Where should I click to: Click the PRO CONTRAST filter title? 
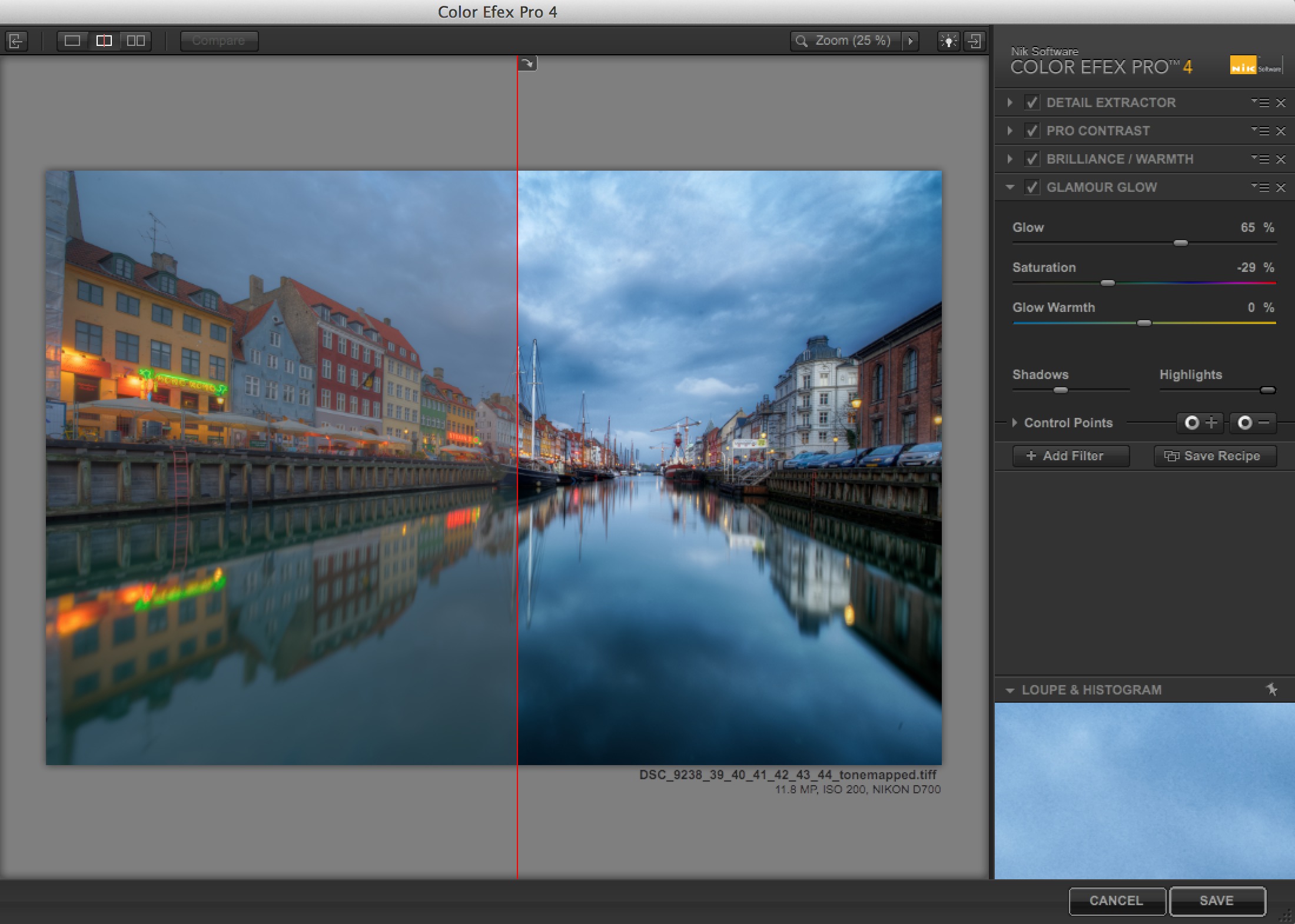pyautogui.click(x=1098, y=131)
